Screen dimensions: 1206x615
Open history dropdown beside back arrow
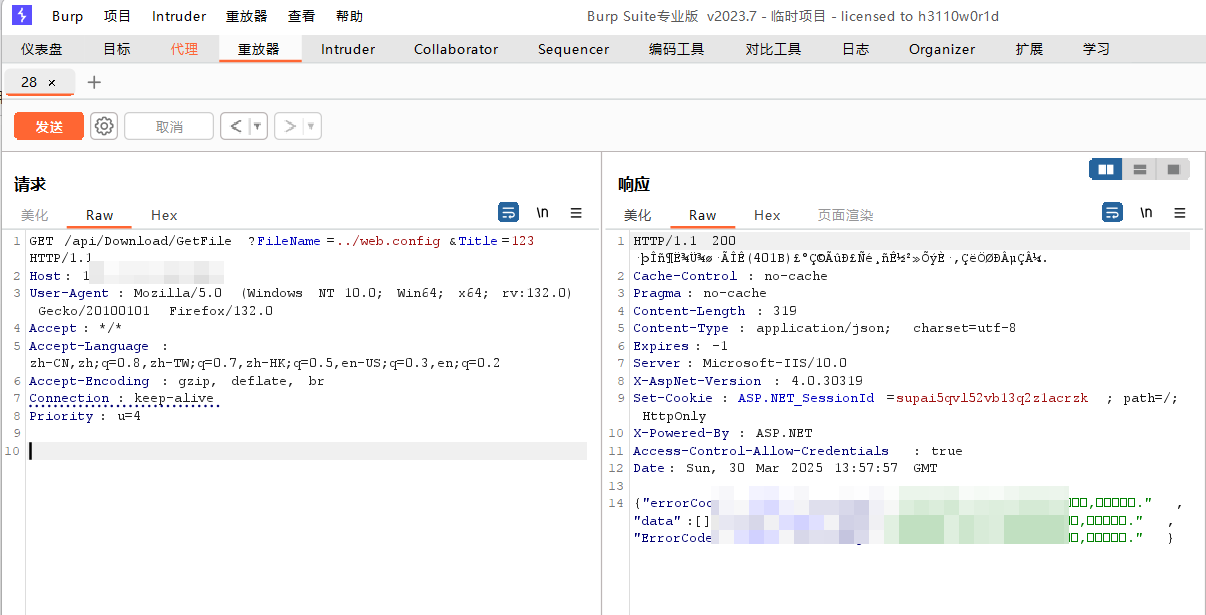pyautogui.click(x=258, y=126)
